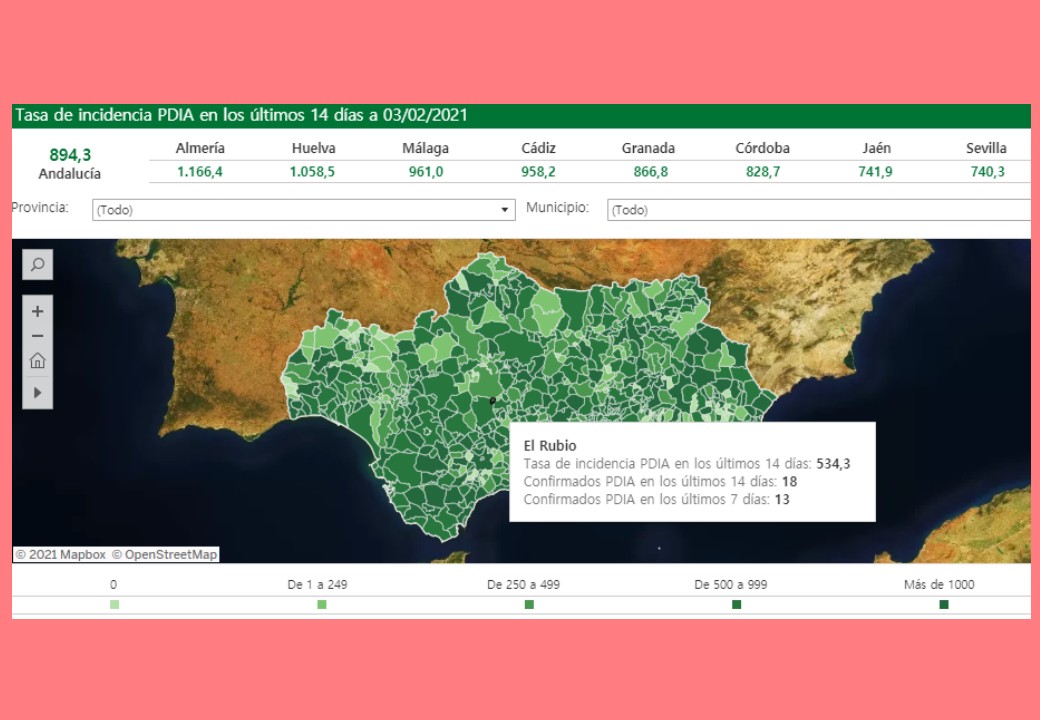Select the 'De 1 a 249' legend swatch
The image size is (1040, 720).
(322, 604)
